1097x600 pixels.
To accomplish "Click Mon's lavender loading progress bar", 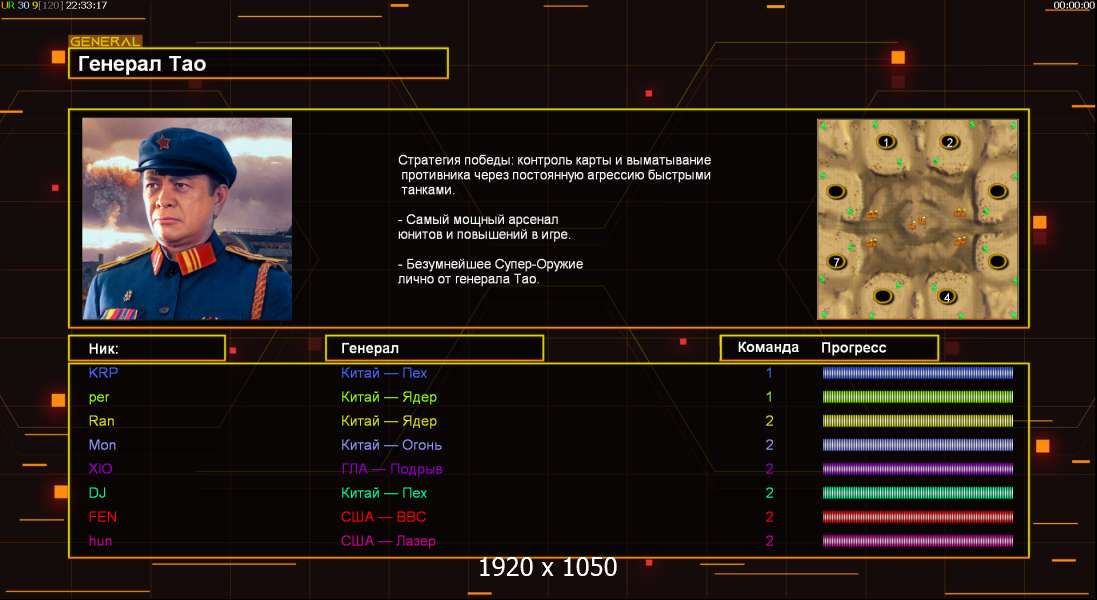I will [918, 445].
